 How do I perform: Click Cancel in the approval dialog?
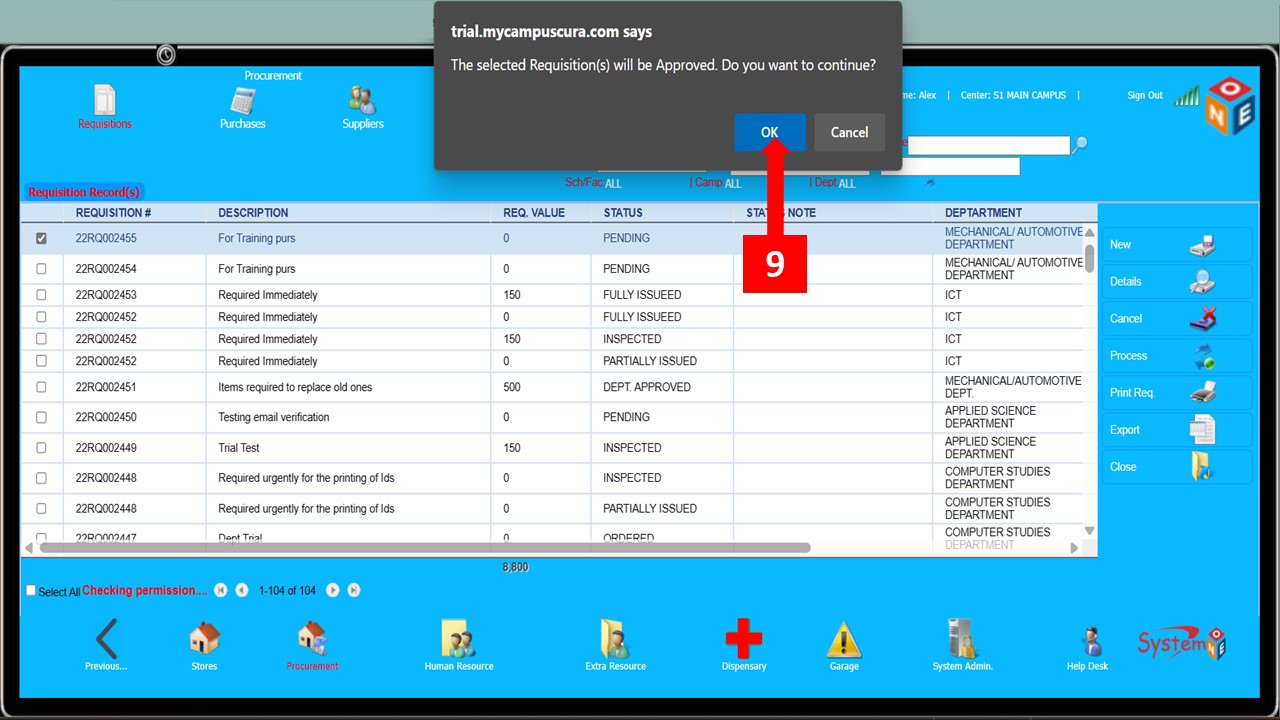coord(849,132)
